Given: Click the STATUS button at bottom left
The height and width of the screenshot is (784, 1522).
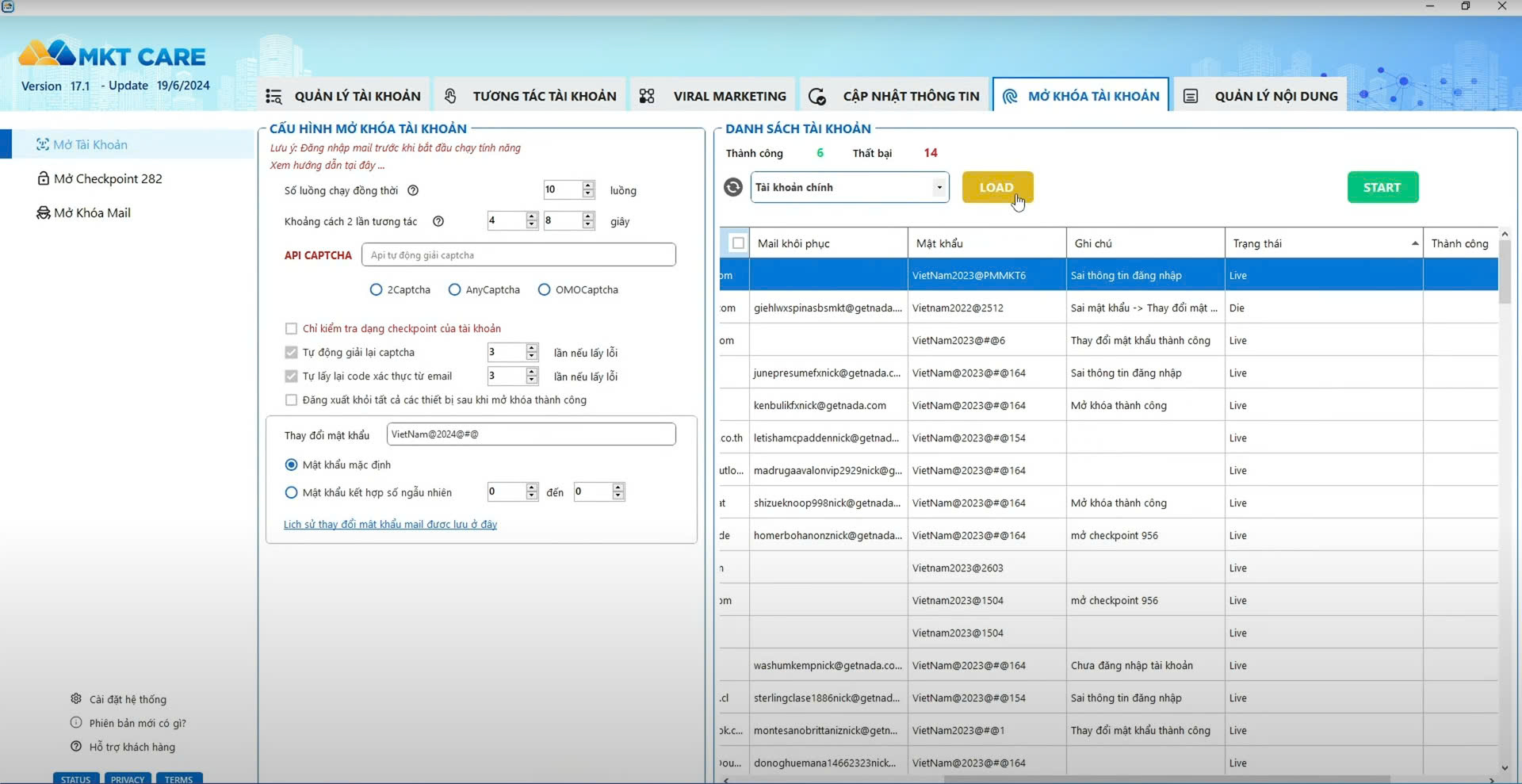Looking at the screenshot, I should (76, 778).
